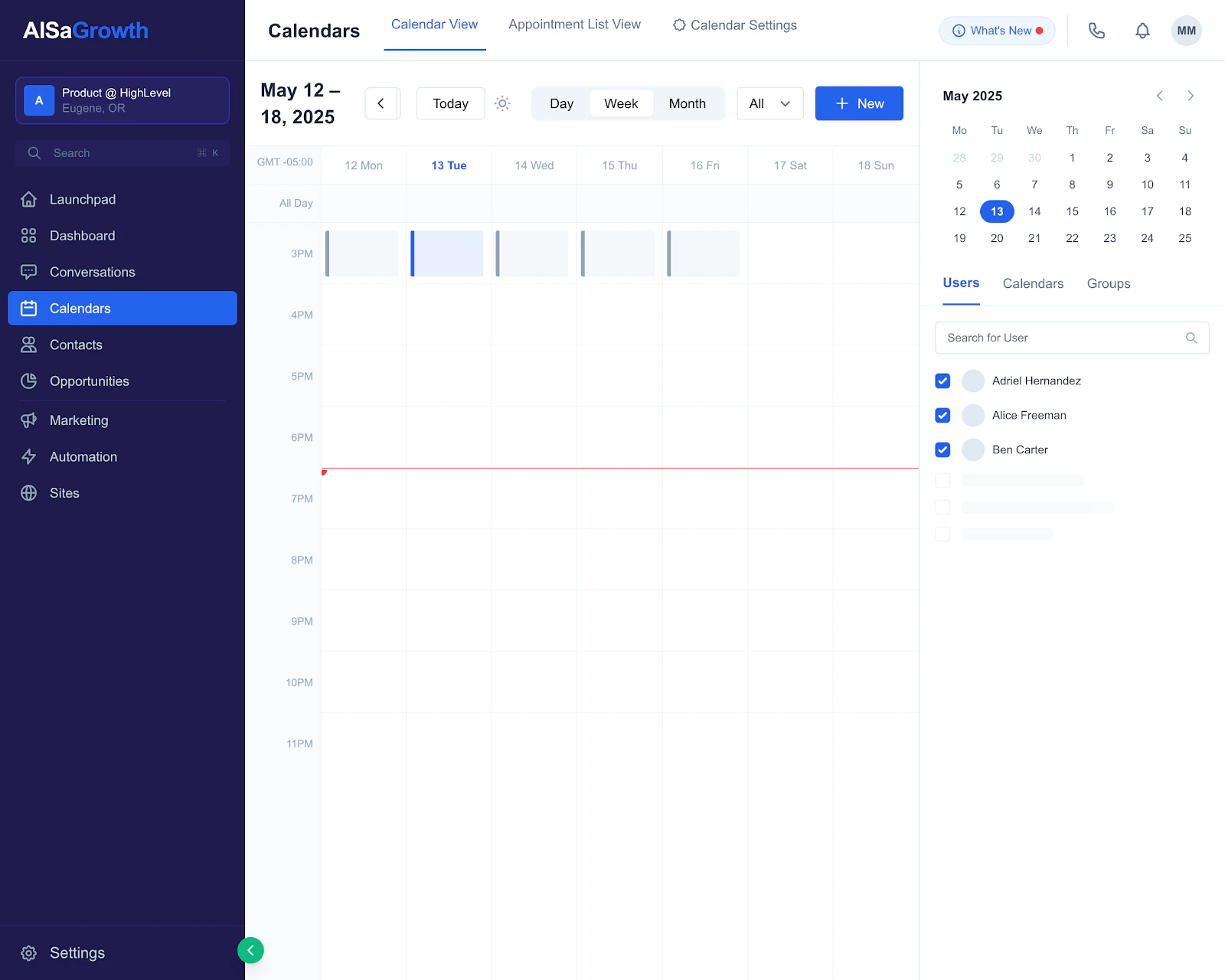Open Appointment List View tab
This screenshot has width=1225, height=980.
[x=575, y=24]
